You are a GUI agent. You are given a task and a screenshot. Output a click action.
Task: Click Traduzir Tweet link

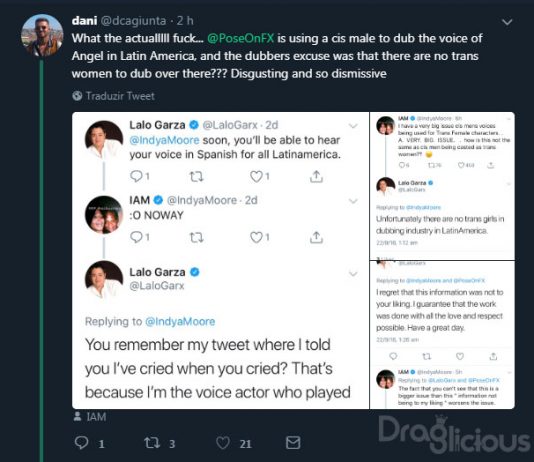120,96
